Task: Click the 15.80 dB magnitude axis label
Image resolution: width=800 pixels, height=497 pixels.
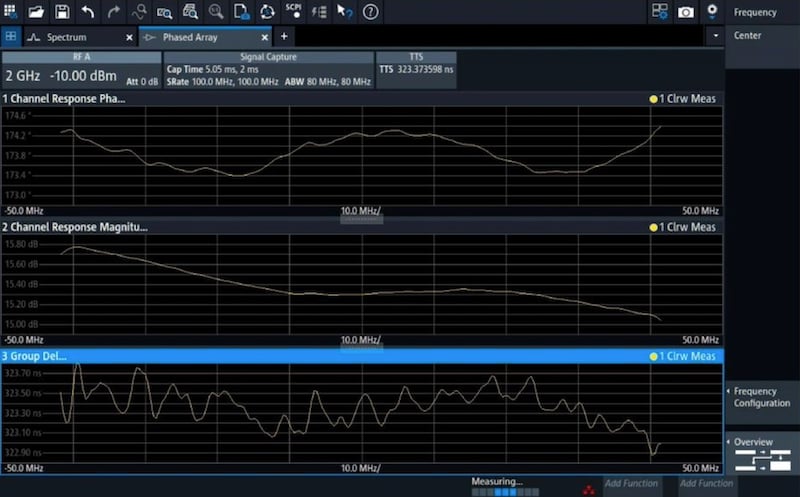Action: pos(21,244)
